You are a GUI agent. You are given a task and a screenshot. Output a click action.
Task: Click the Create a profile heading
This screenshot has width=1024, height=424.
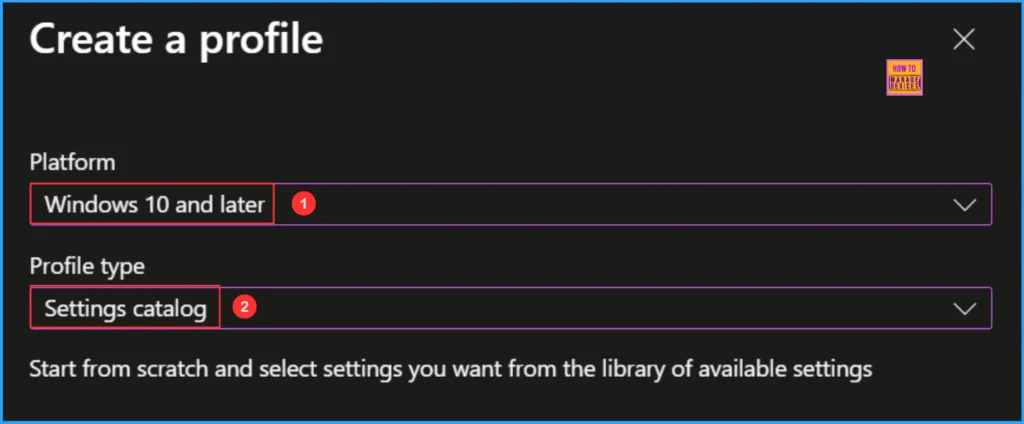[x=176, y=40]
